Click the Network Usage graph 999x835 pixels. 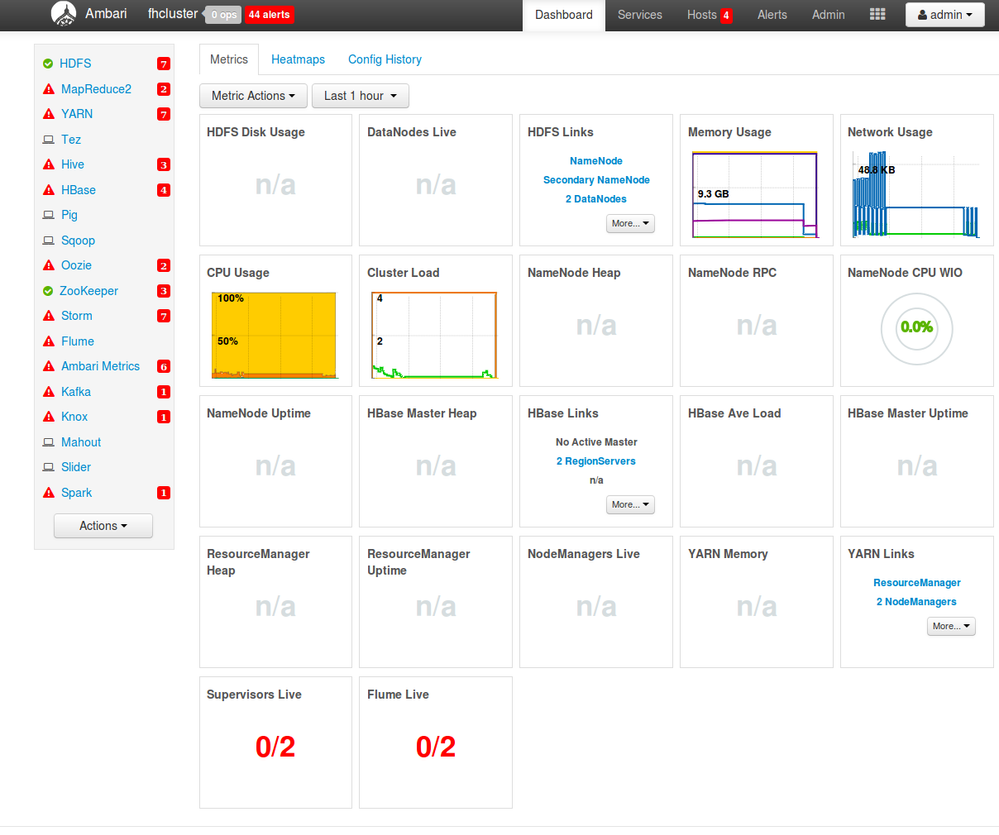[916, 195]
